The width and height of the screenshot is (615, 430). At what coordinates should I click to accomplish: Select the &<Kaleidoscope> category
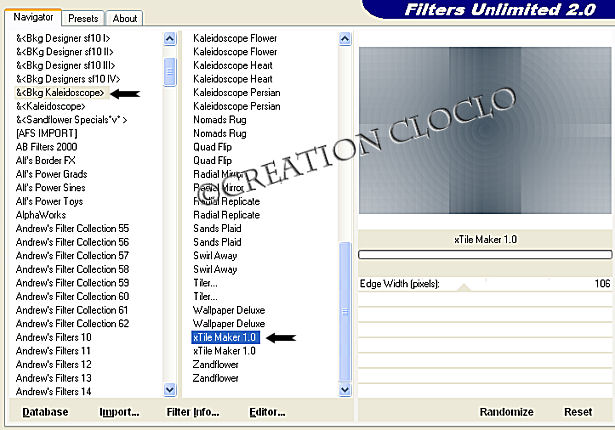pos(51,106)
